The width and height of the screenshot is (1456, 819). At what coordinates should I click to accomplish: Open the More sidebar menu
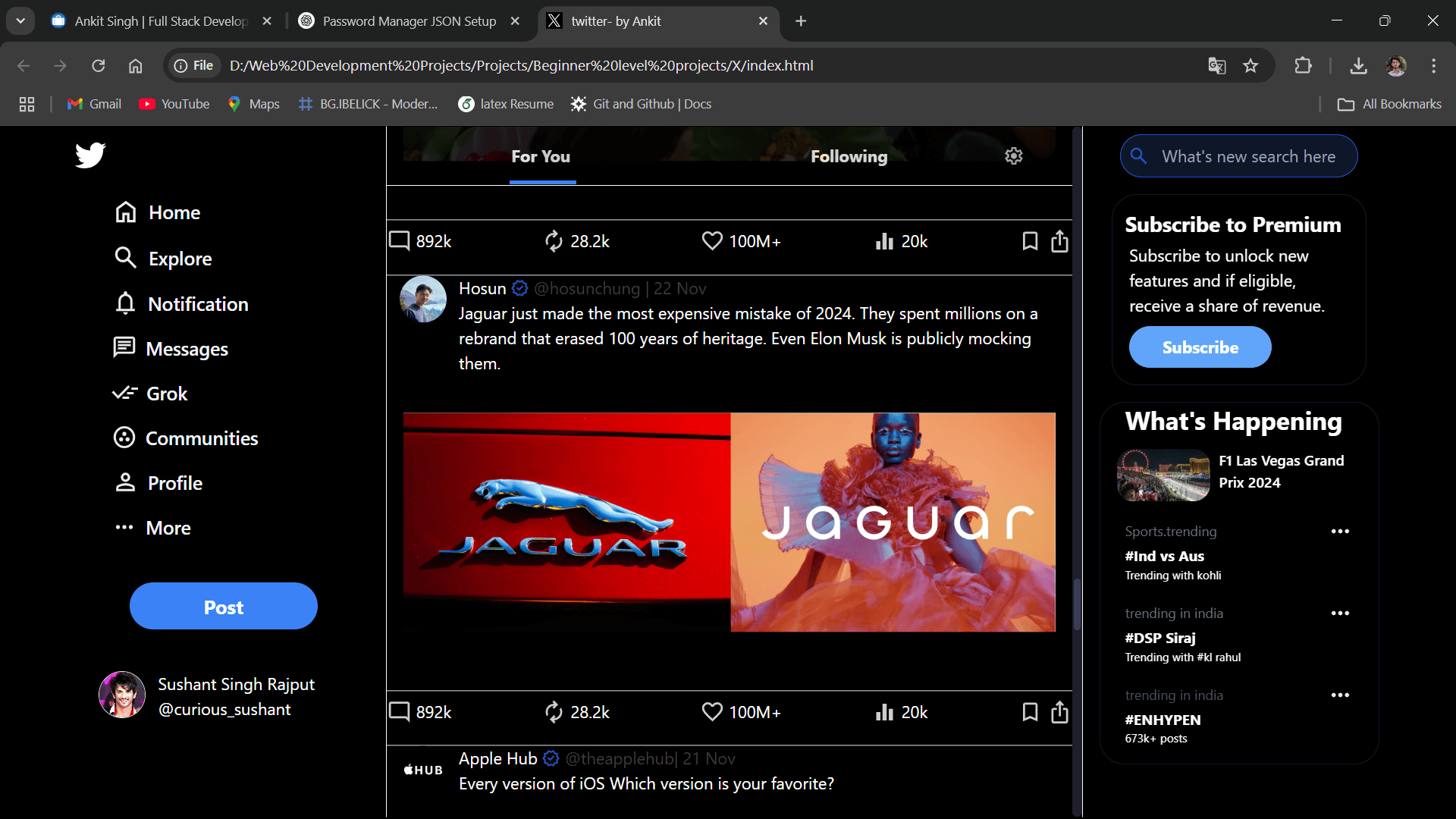(x=152, y=528)
